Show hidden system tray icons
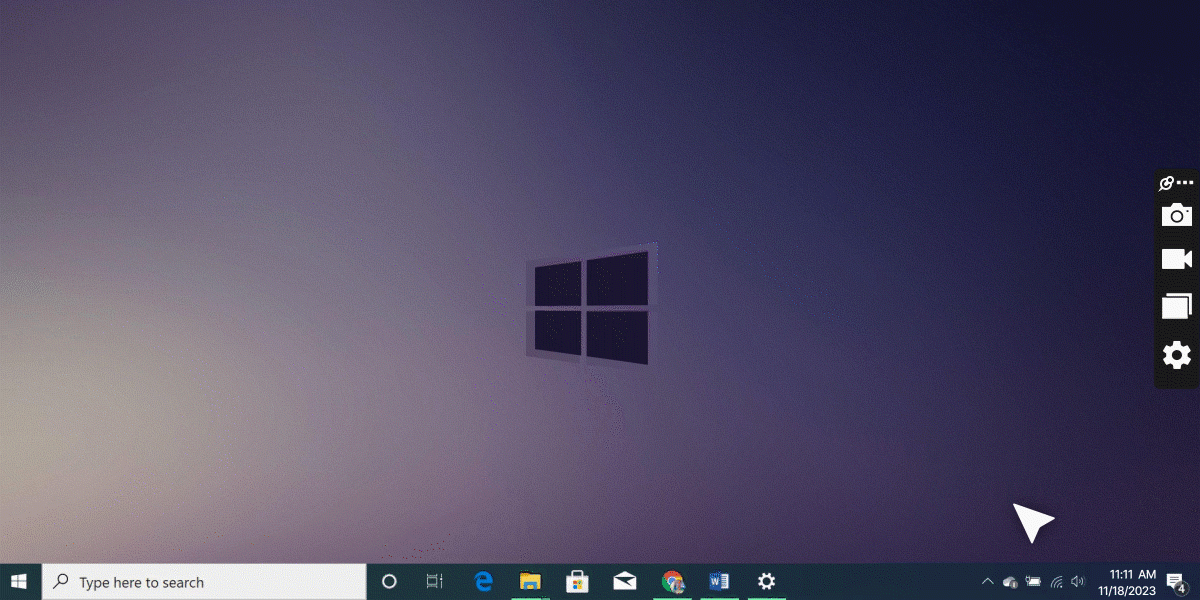The width and height of the screenshot is (1200, 600). (988, 581)
